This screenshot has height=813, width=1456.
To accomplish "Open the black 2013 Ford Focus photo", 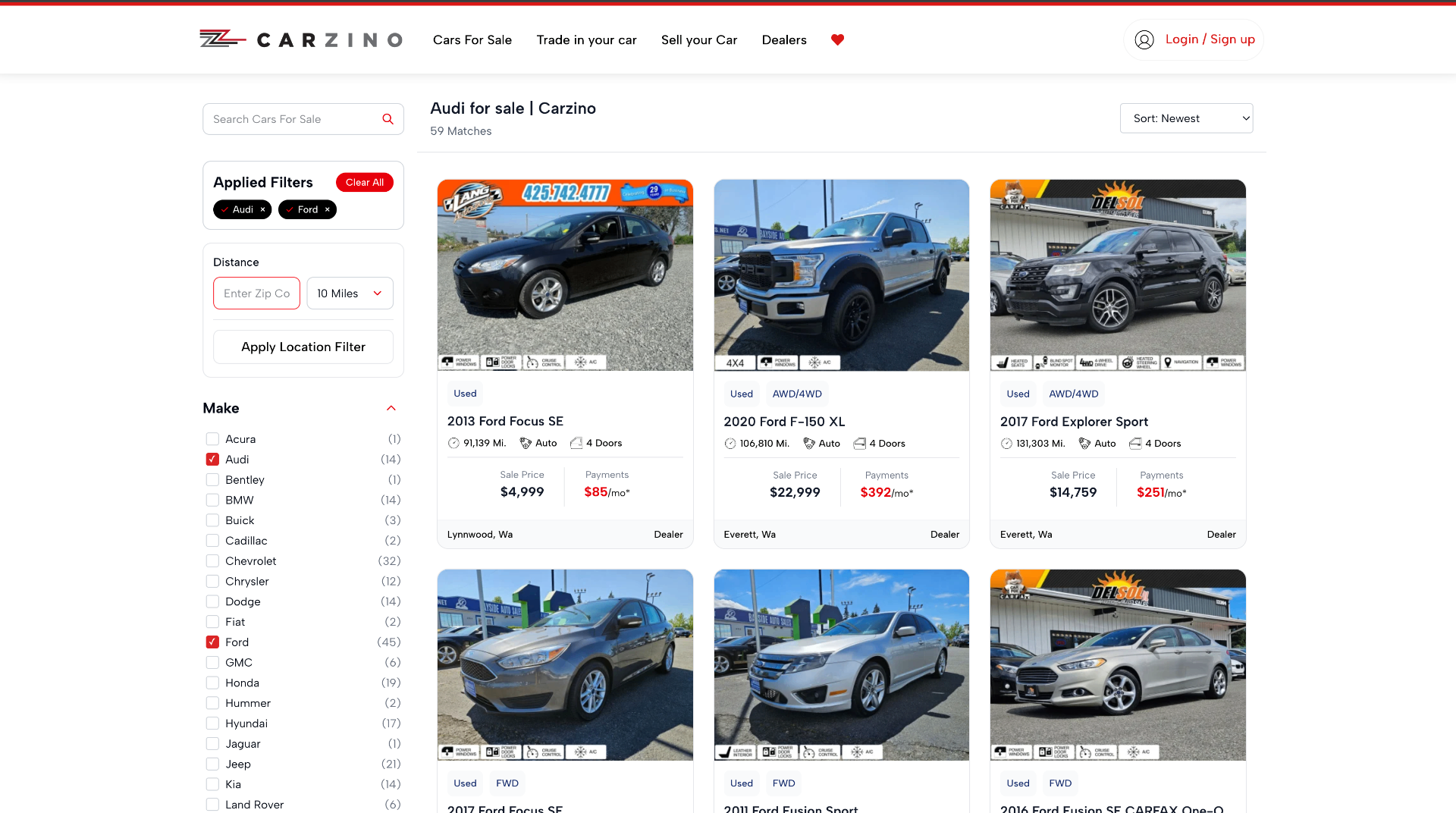I will point(565,275).
